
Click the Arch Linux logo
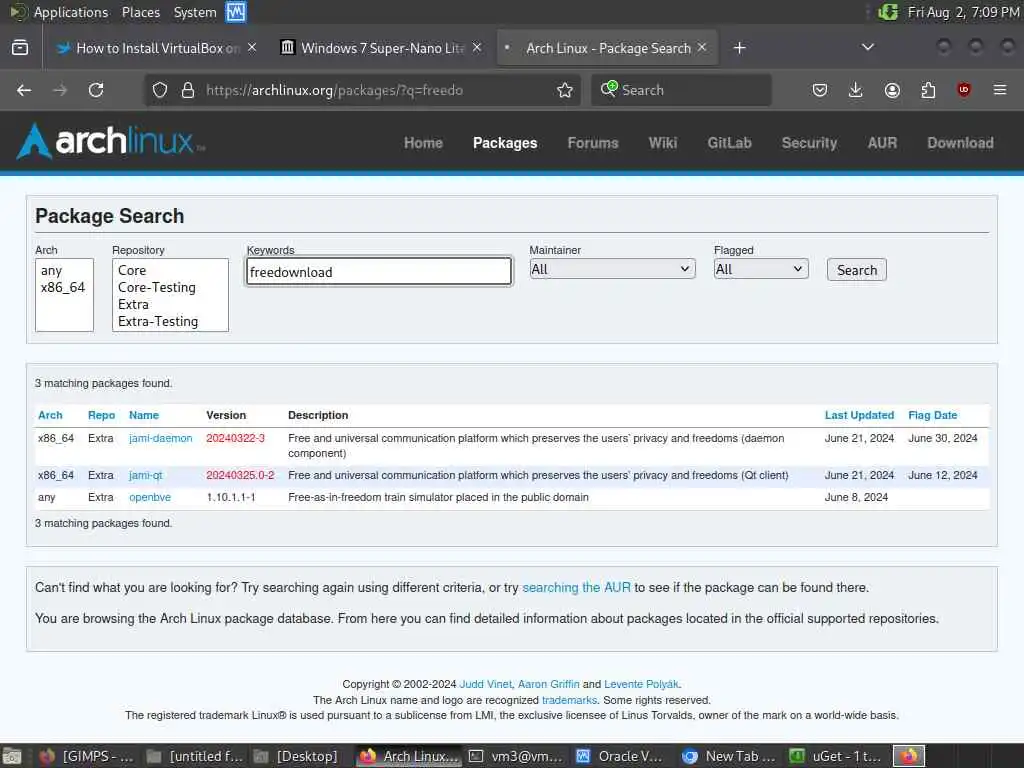point(110,142)
